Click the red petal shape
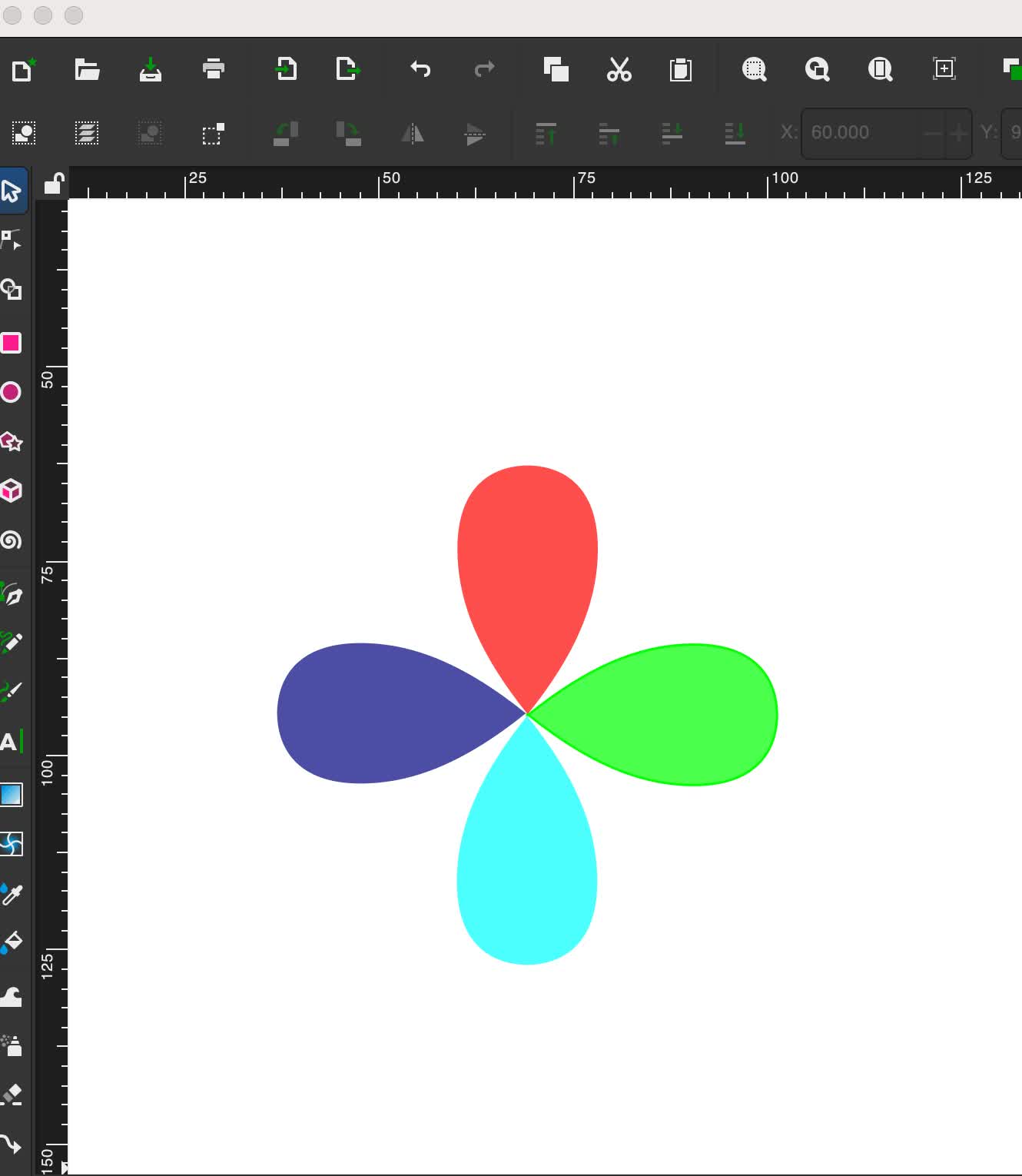1022x1176 pixels. (527, 553)
